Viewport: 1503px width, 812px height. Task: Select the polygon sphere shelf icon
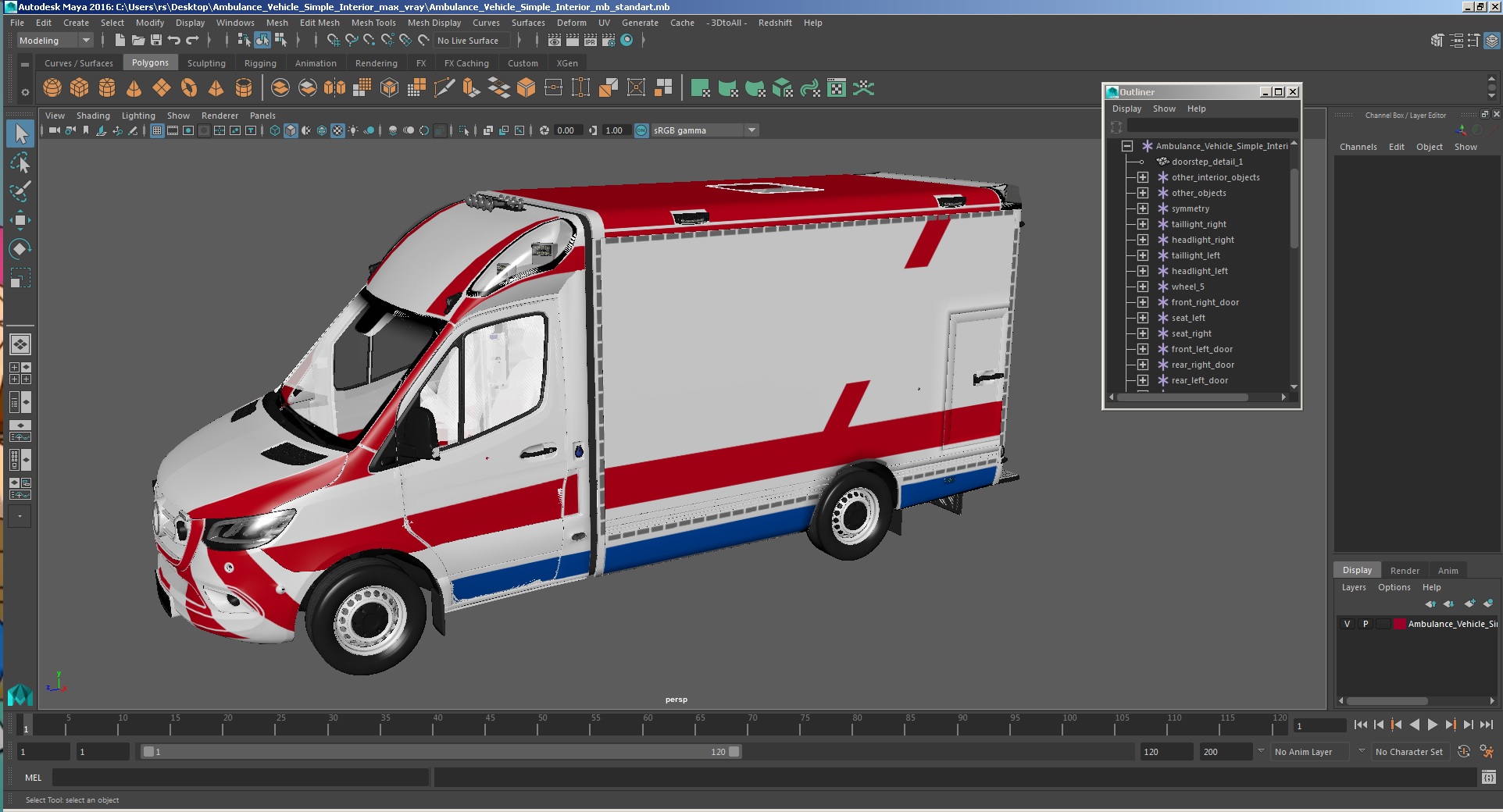(52, 88)
